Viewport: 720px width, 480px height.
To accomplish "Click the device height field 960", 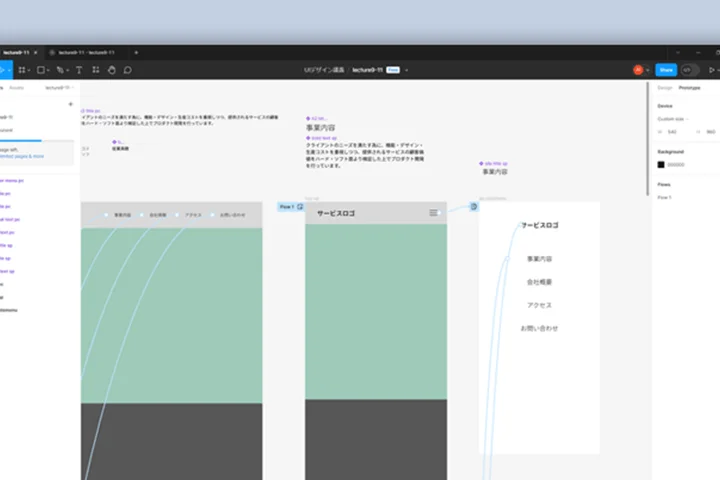I will click(x=710, y=132).
